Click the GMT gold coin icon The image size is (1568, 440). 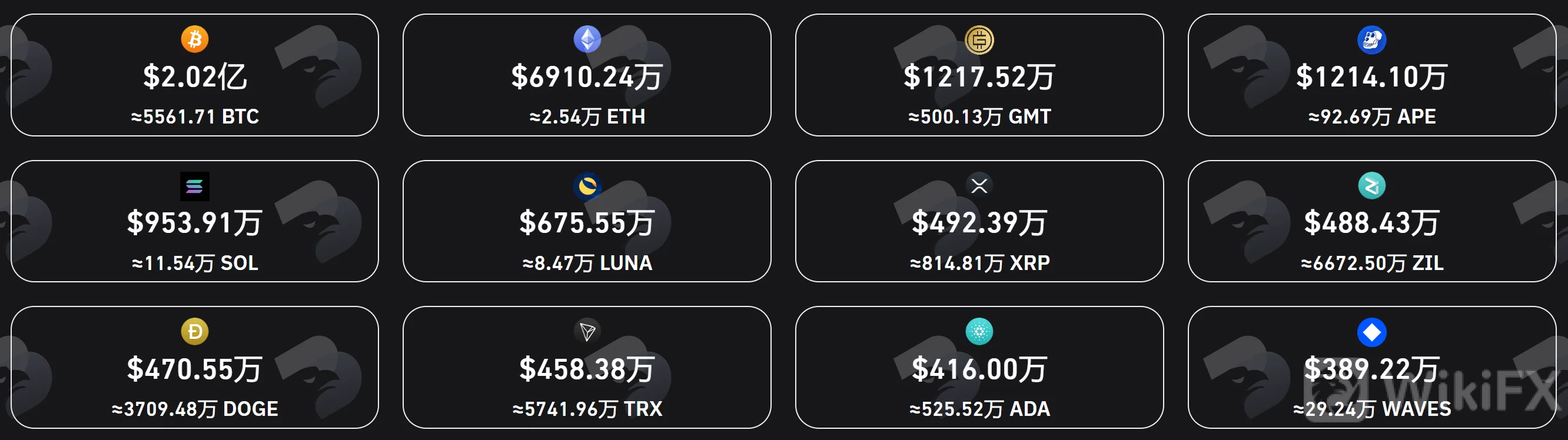pos(979,40)
